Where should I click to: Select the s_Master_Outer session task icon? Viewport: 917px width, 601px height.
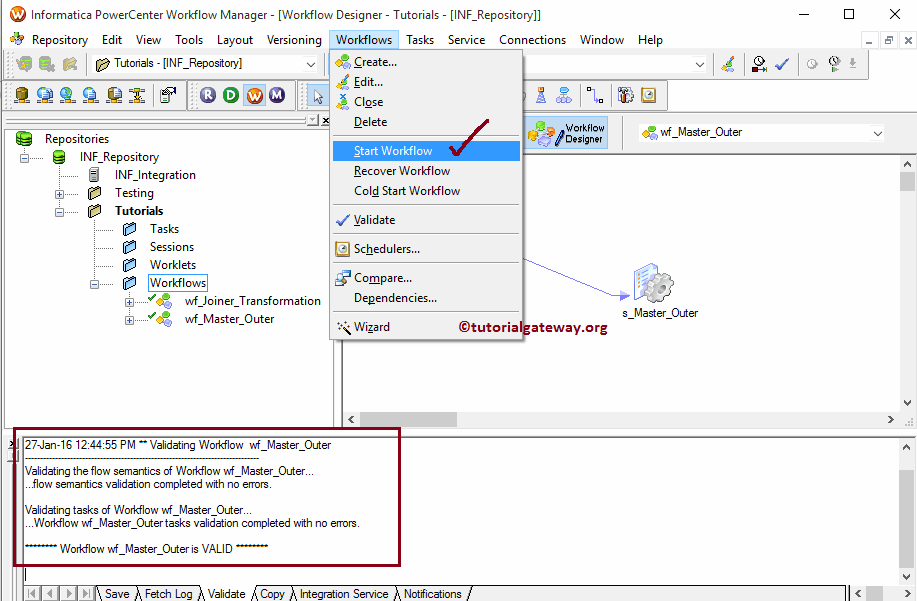[x=653, y=283]
